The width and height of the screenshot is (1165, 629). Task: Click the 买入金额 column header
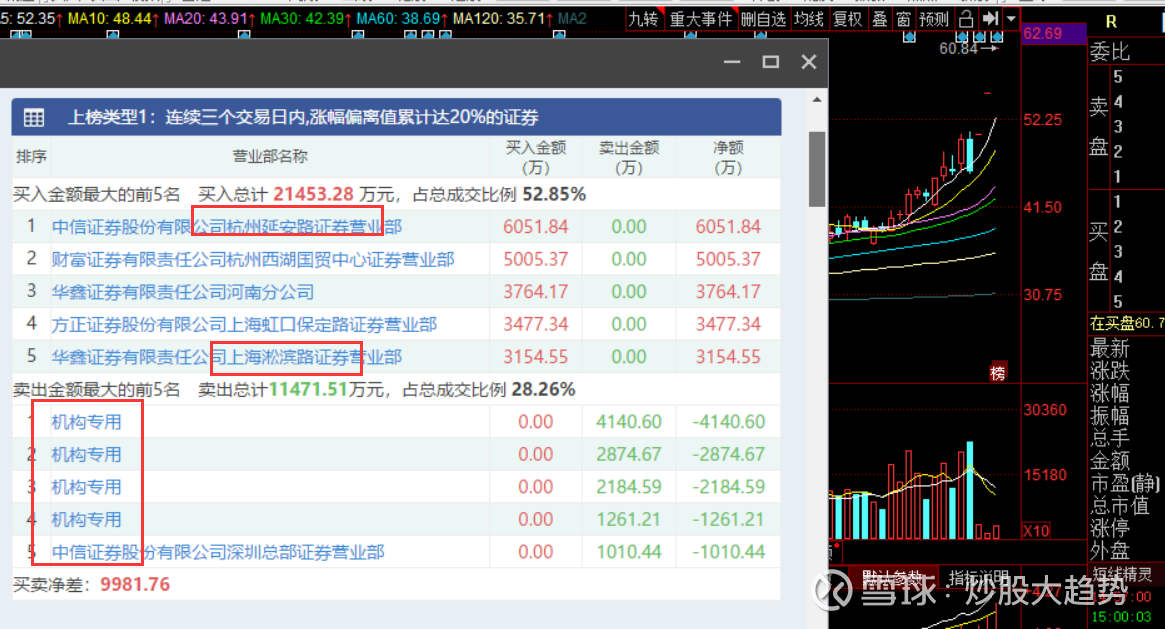536,157
